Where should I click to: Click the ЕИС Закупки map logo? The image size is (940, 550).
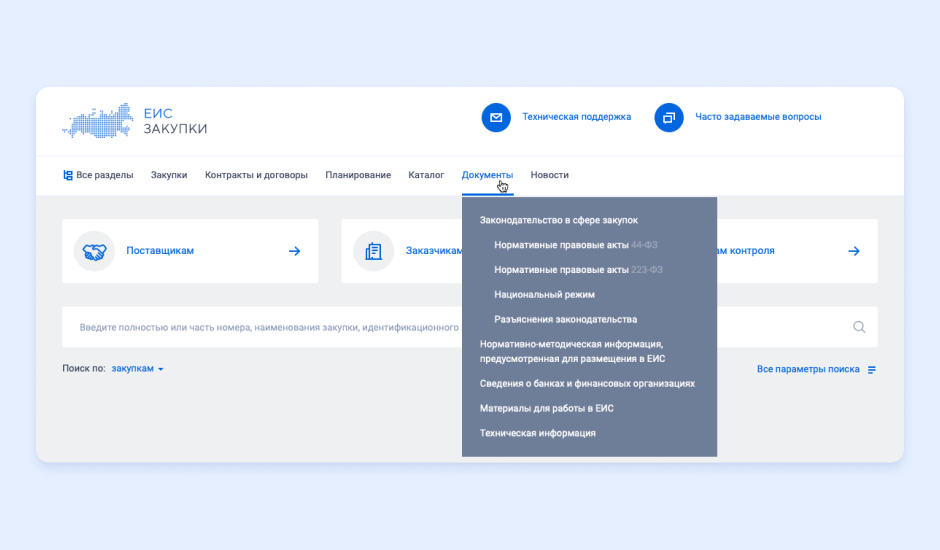pos(97,121)
